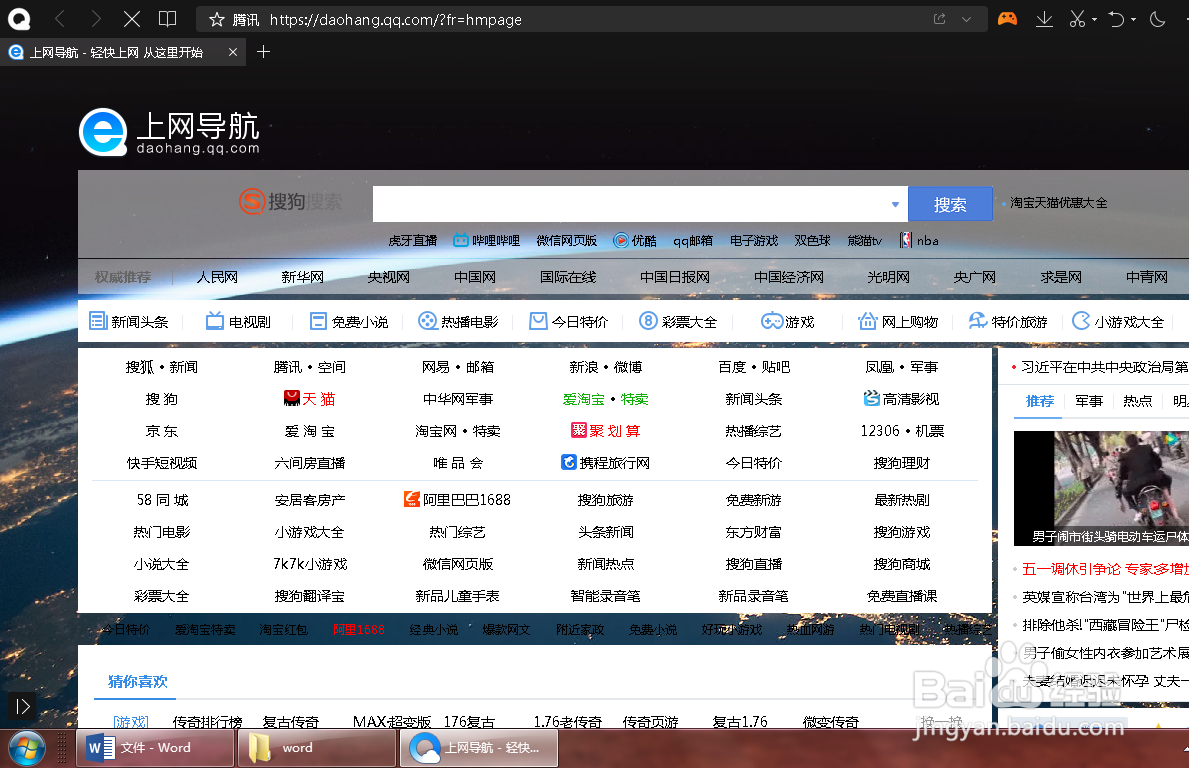Toggle night mode moon icon
Viewport: 1189px width, 768px height.
[x=1157, y=20]
